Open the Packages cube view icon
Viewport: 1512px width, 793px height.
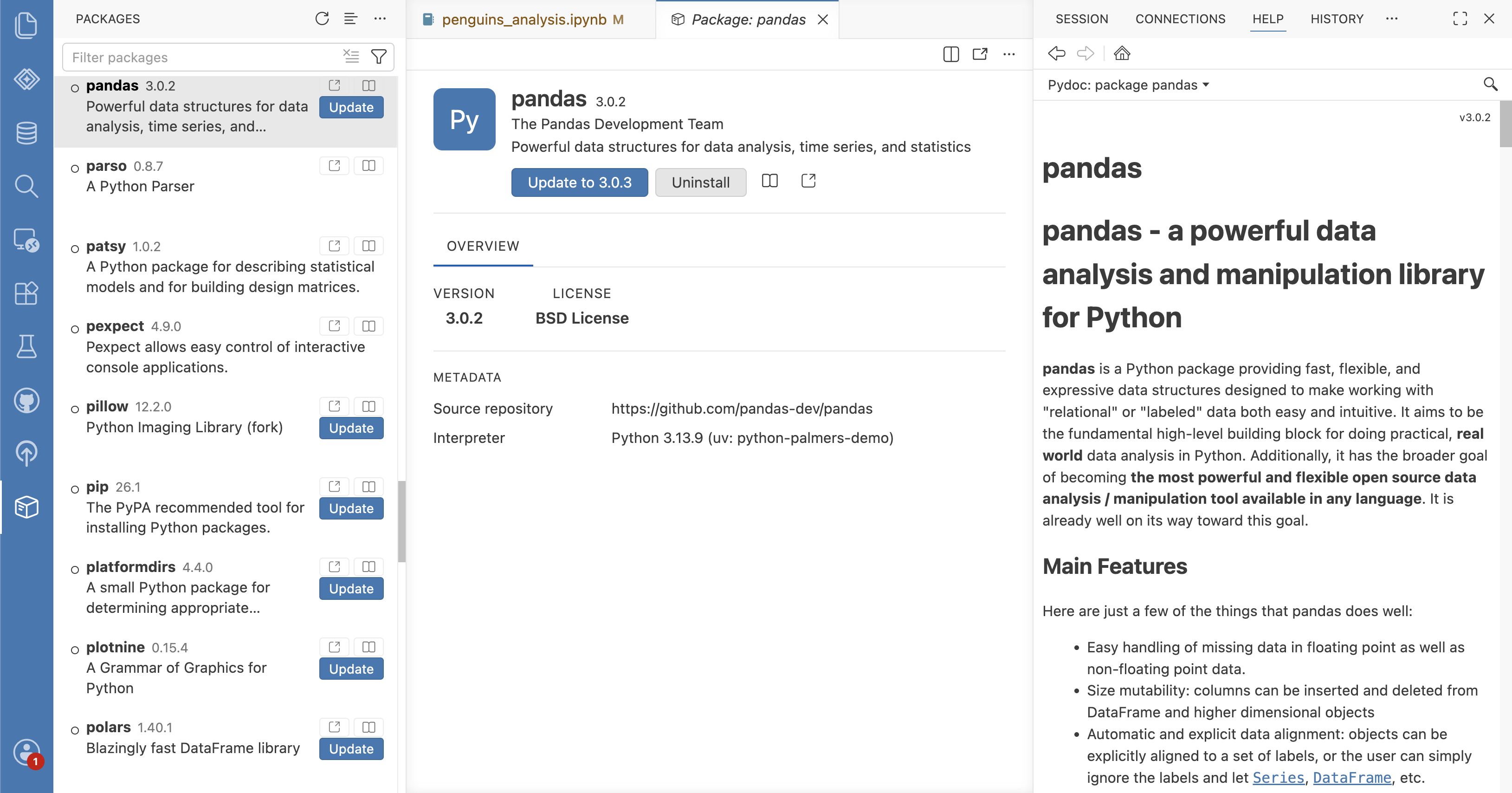26,507
